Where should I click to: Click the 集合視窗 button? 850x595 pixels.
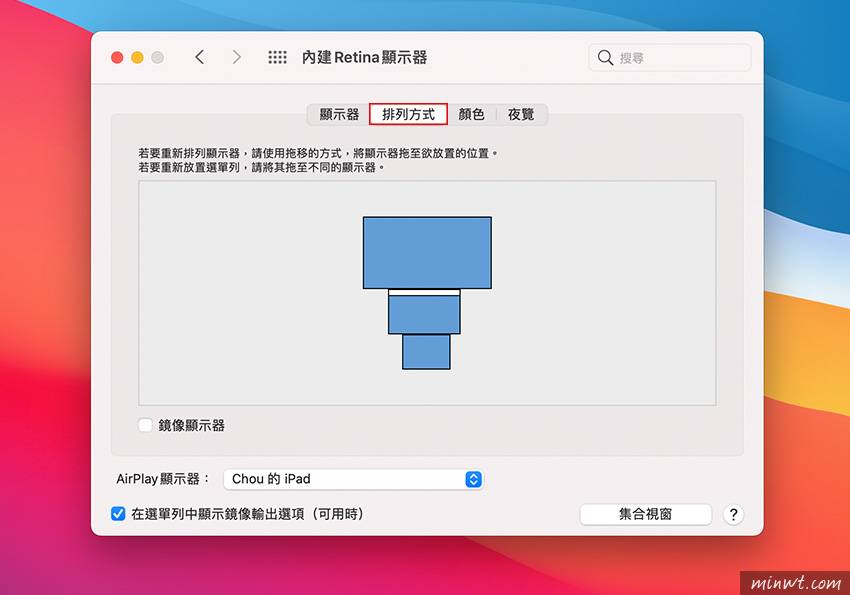coord(645,514)
